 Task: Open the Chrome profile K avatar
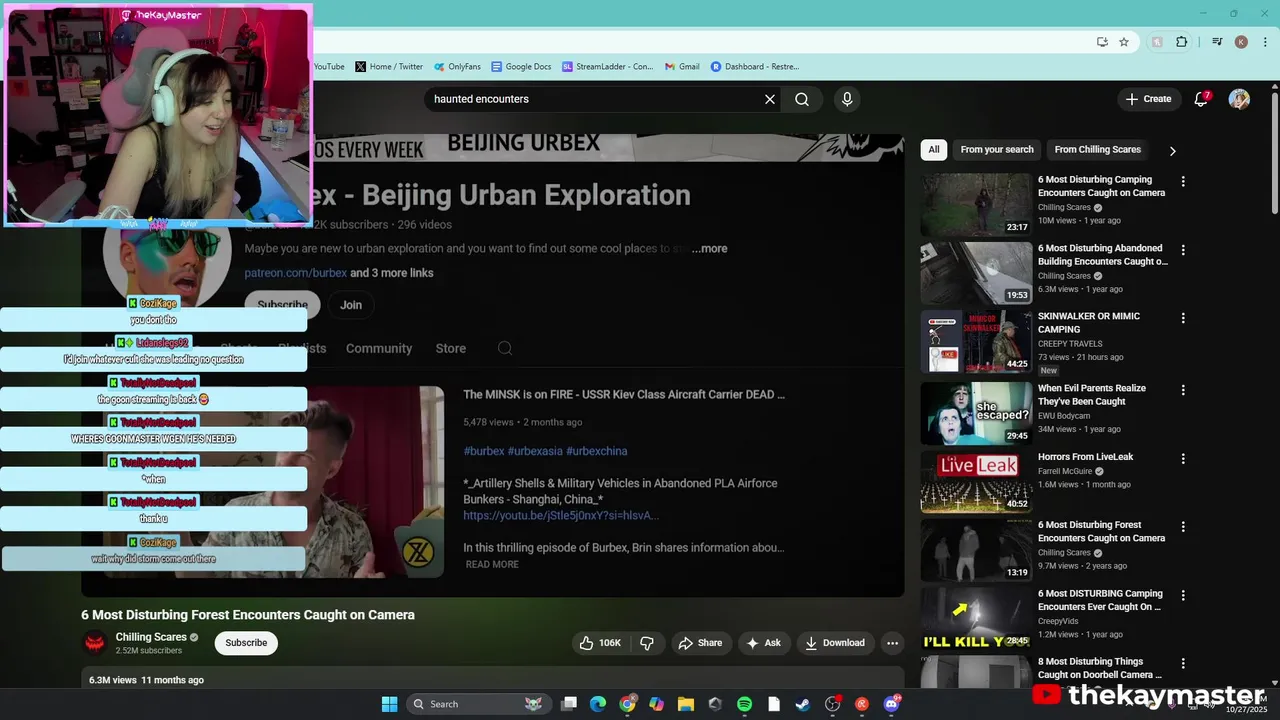click(x=1241, y=42)
